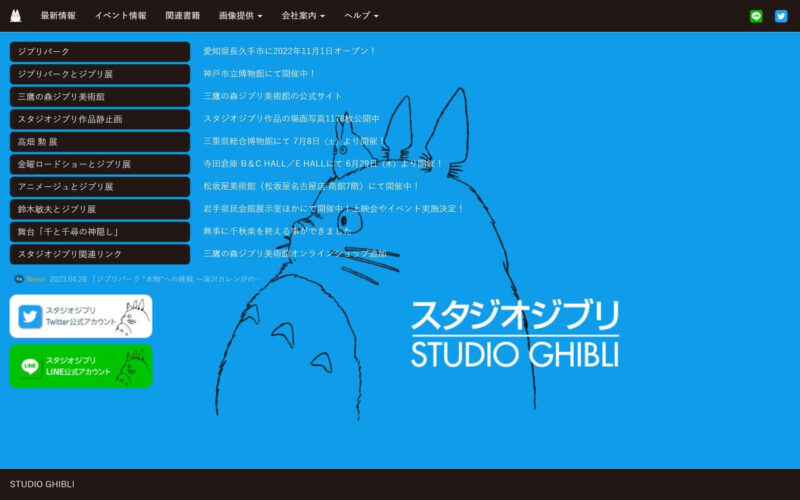Open the New! 2023.04.28 news item
The width and height of the screenshot is (800, 500).
coord(138,279)
